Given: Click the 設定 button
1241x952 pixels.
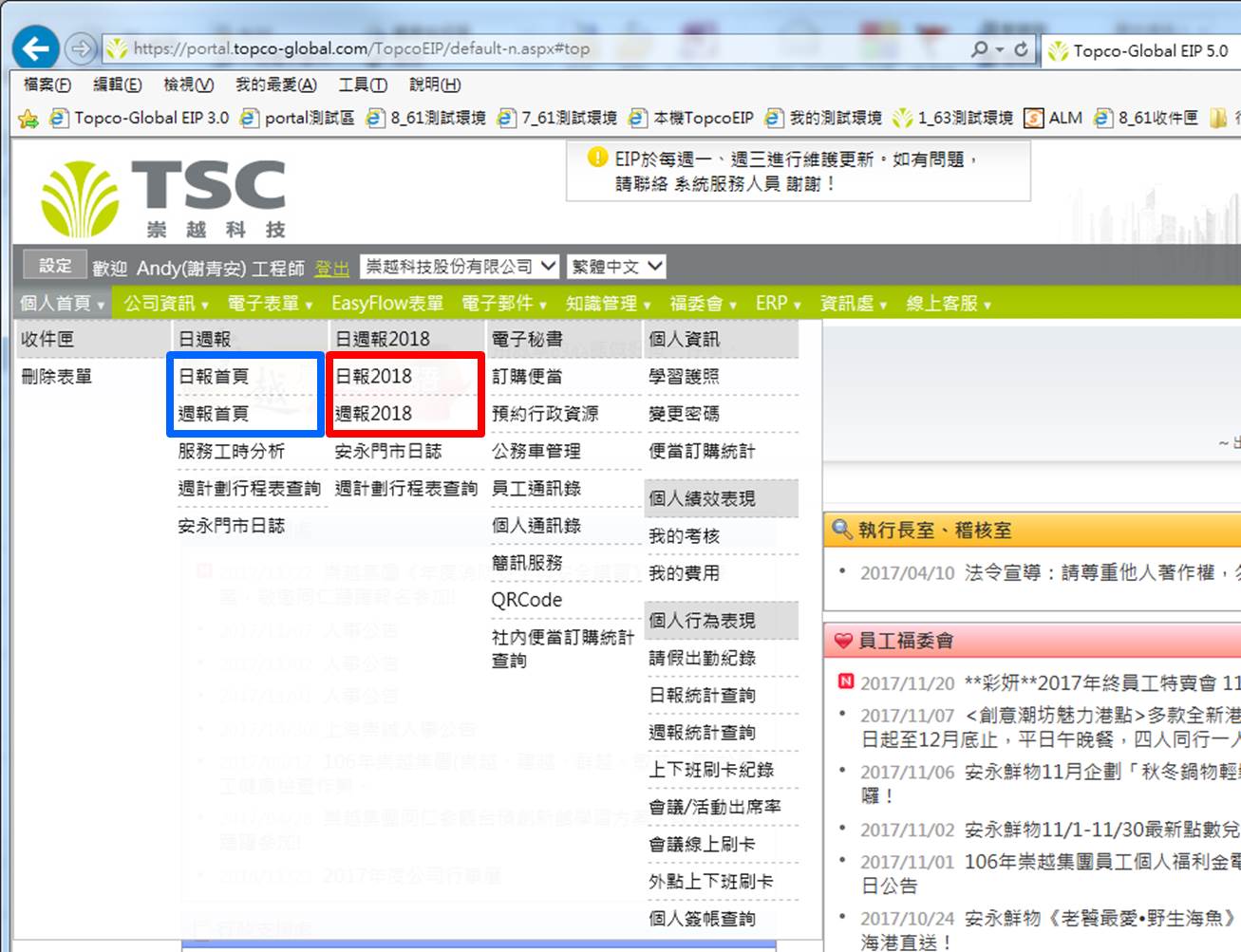Looking at the screenshot, I should point(54,266).
